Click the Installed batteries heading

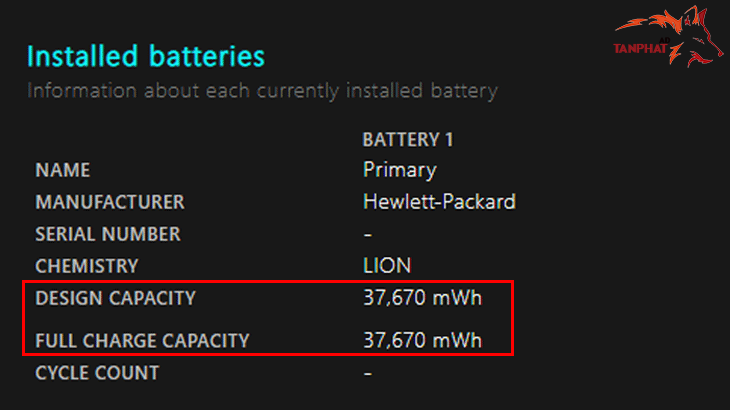(146, 55)
